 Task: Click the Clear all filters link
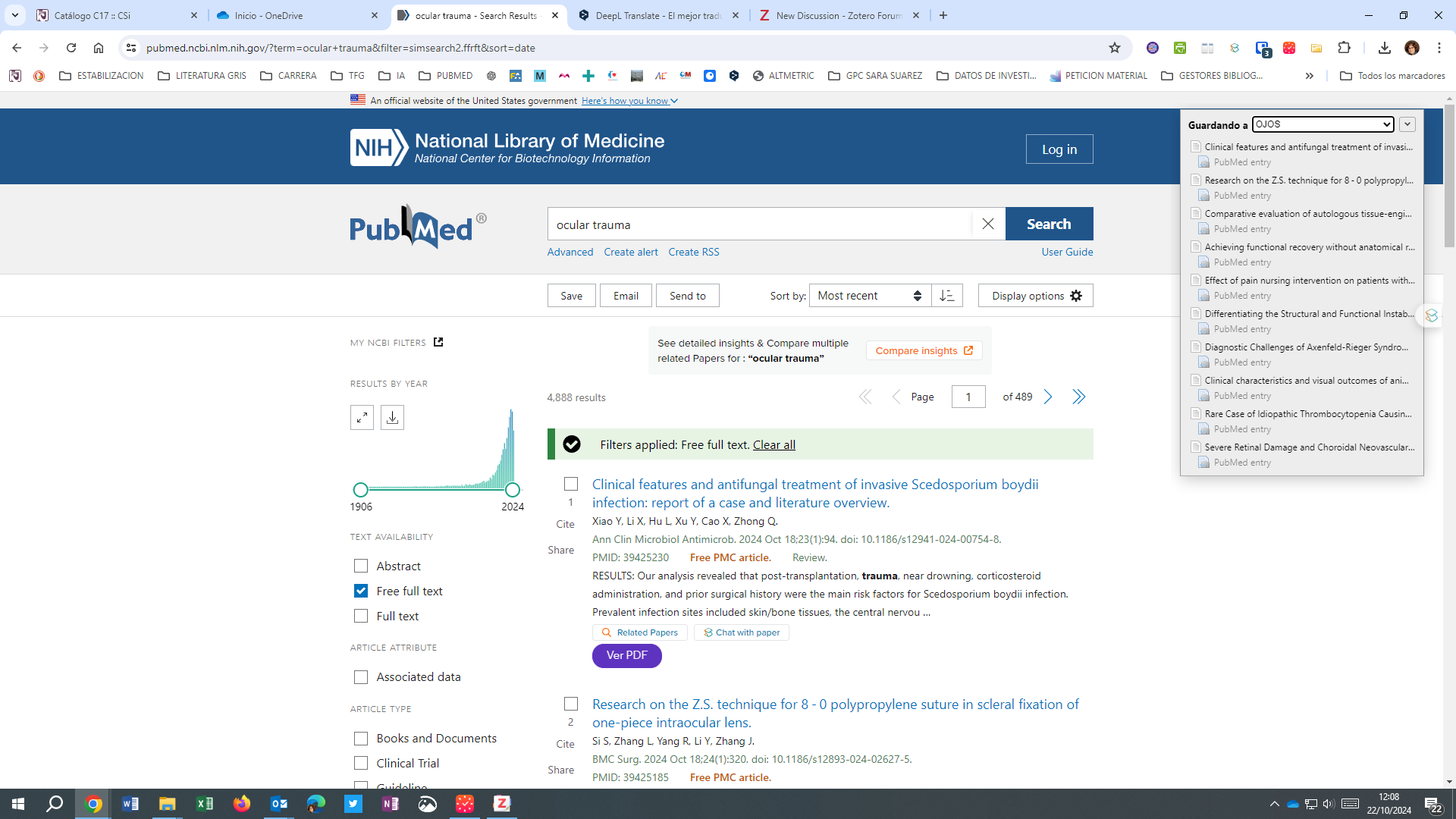coord(773,444)
